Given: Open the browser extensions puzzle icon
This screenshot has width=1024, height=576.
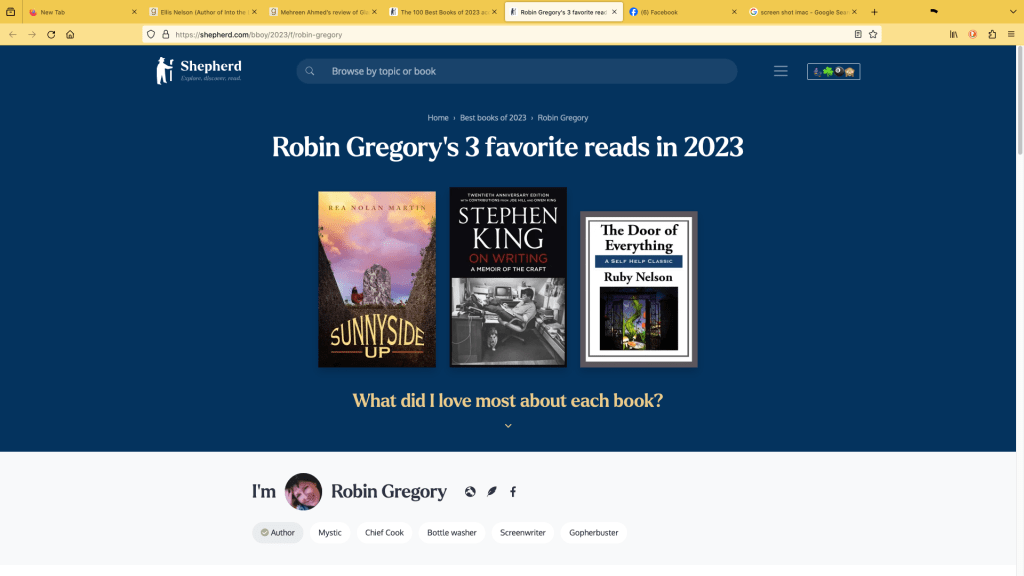Looking at the screenshot, I should pyautogui.click(x=992, y=35).
